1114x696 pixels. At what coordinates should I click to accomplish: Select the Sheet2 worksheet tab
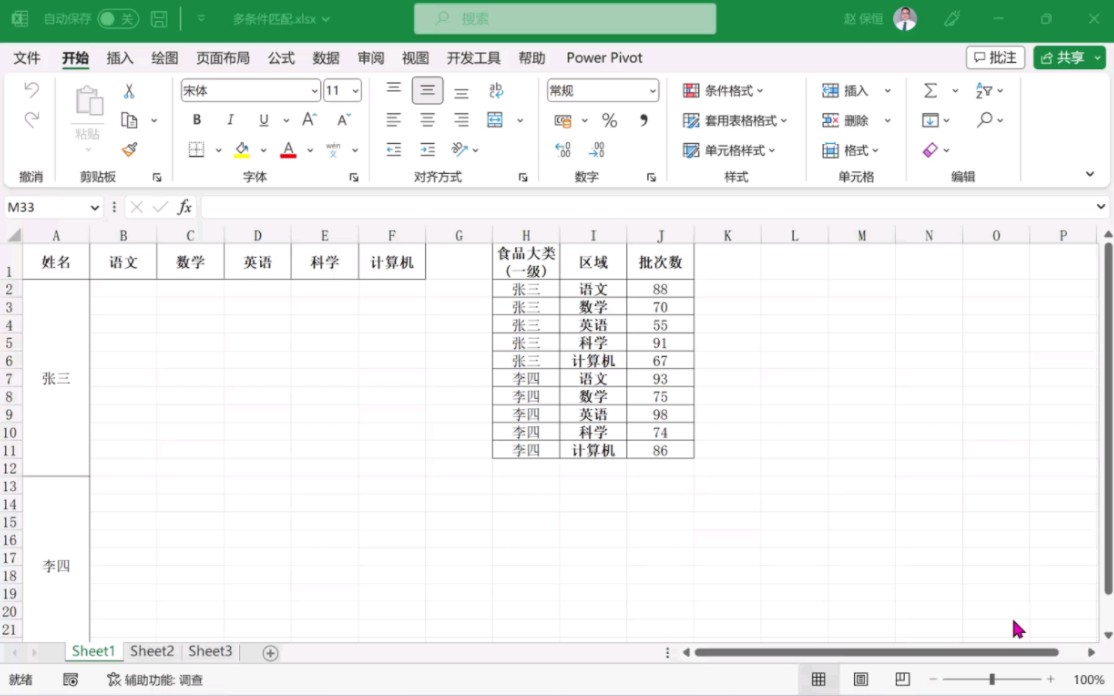click(151, 651)
